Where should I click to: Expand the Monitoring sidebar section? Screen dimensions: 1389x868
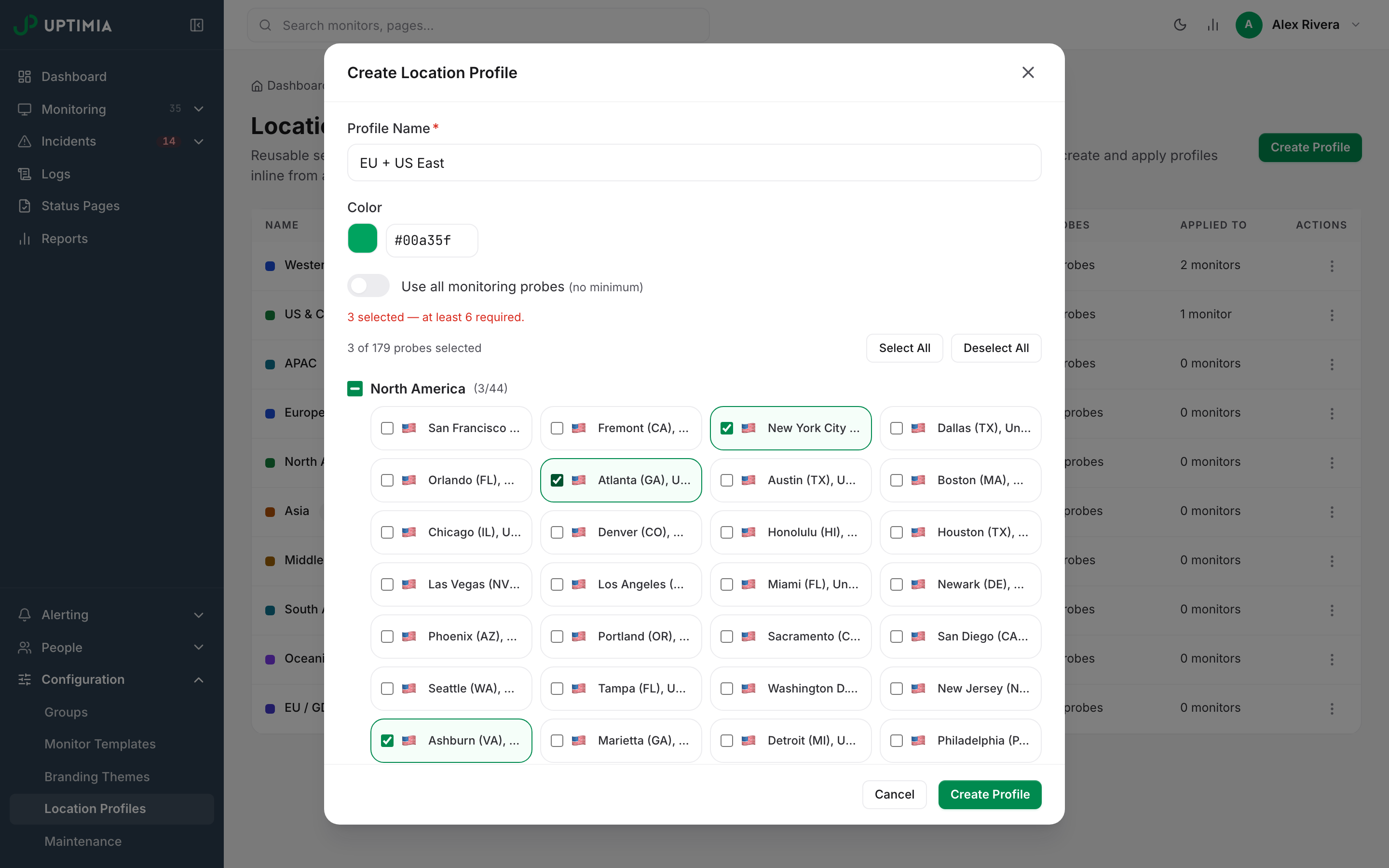(199, 109)
